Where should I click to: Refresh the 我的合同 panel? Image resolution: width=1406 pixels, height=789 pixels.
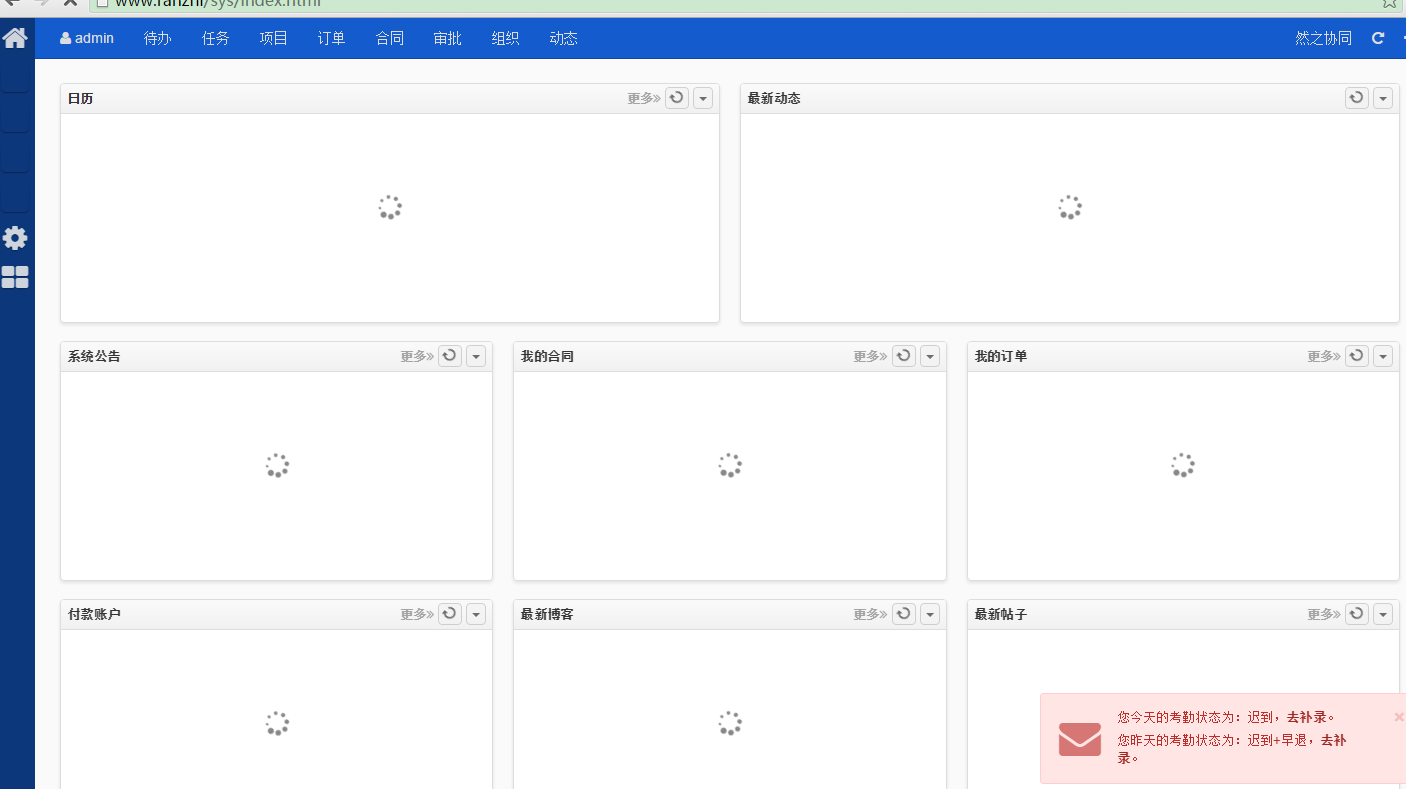pyautogui.click(x=904, y=356)
